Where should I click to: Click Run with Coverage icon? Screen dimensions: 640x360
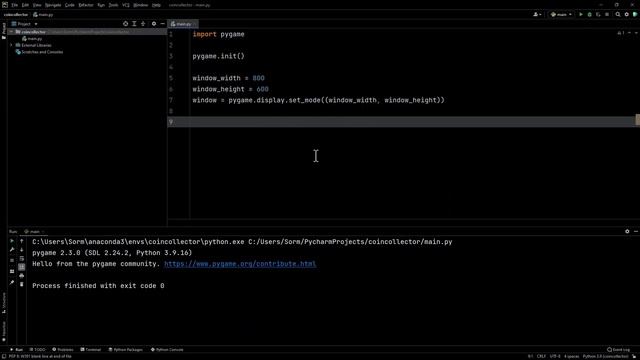click(598, 14)
